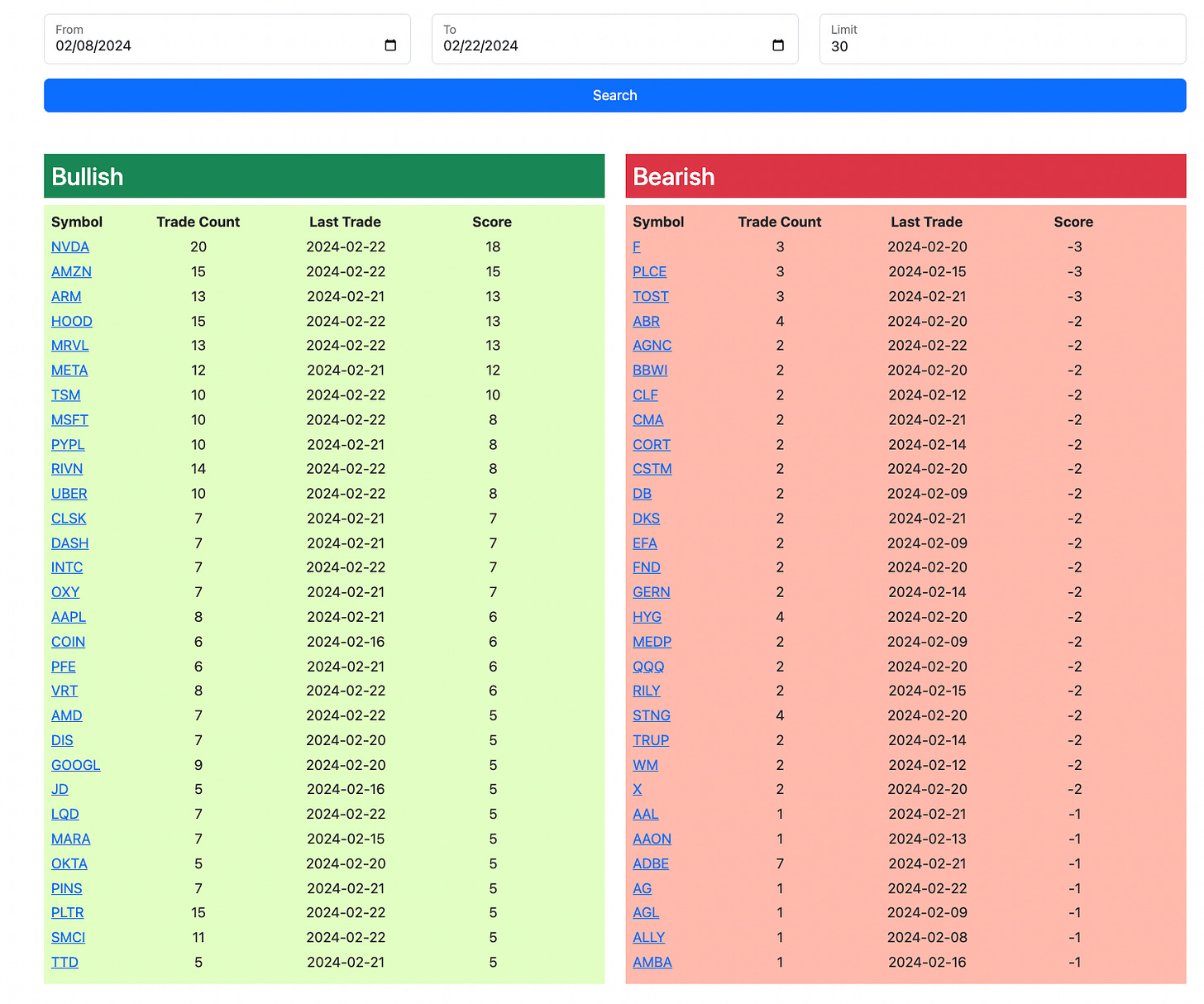
Task: Open the UBER symbol link
Action: (69, 494)
